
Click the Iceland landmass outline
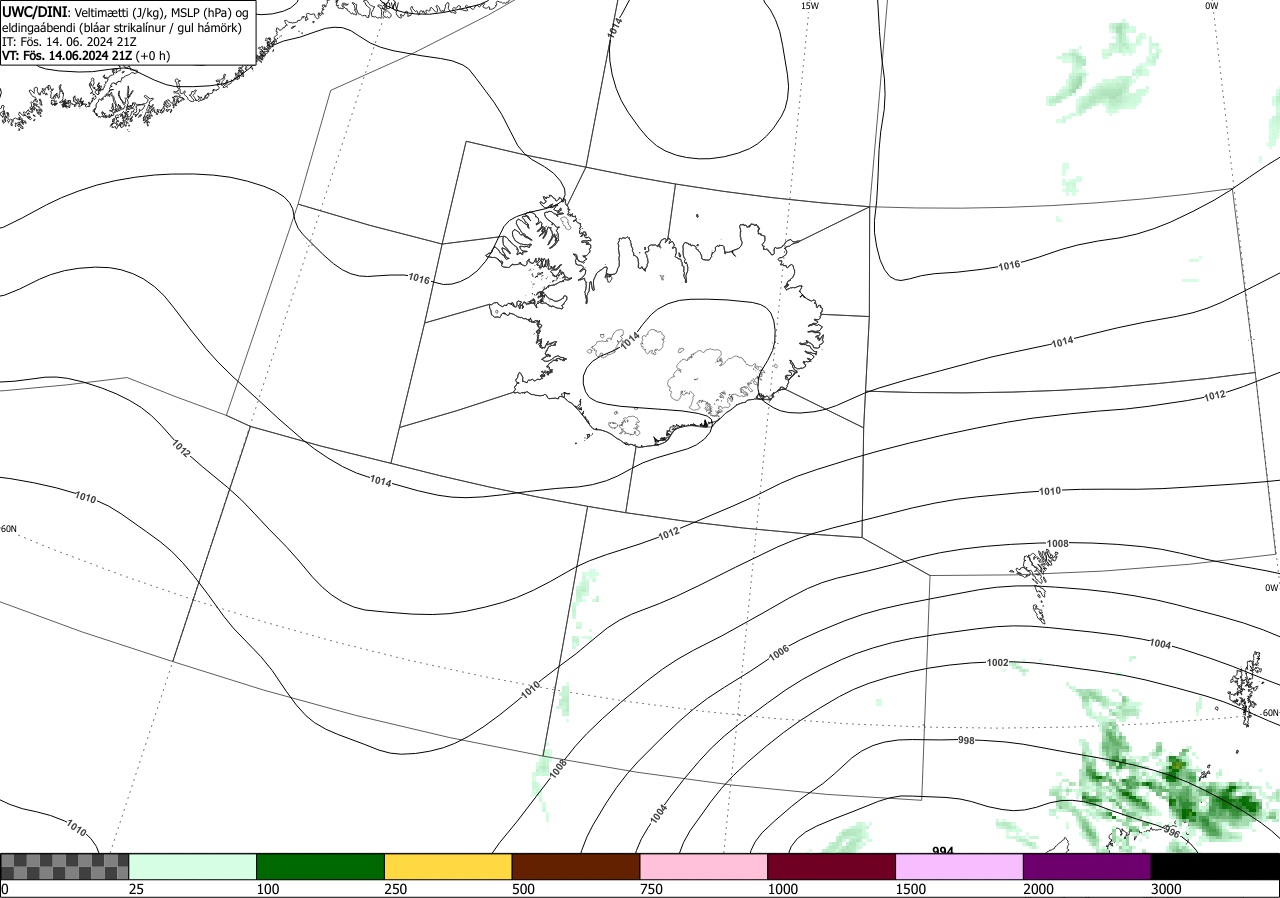point(656,320)
